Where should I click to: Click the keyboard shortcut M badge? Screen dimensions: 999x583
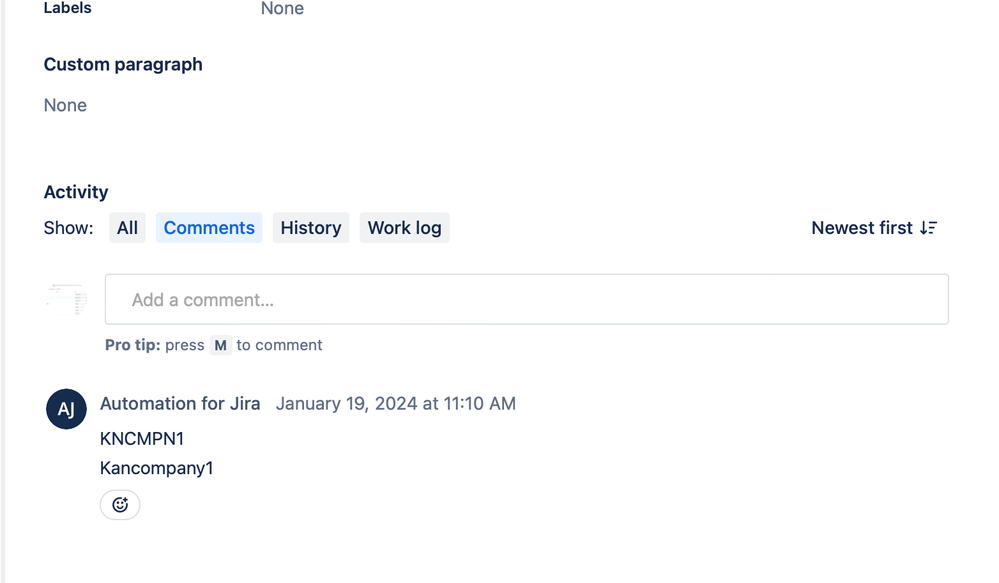[221, 345]
